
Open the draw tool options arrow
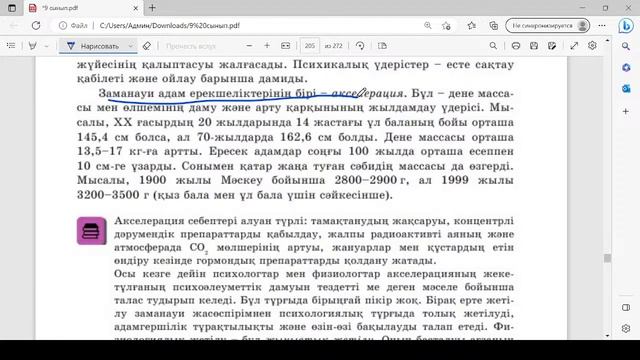[x=131, y=46]
